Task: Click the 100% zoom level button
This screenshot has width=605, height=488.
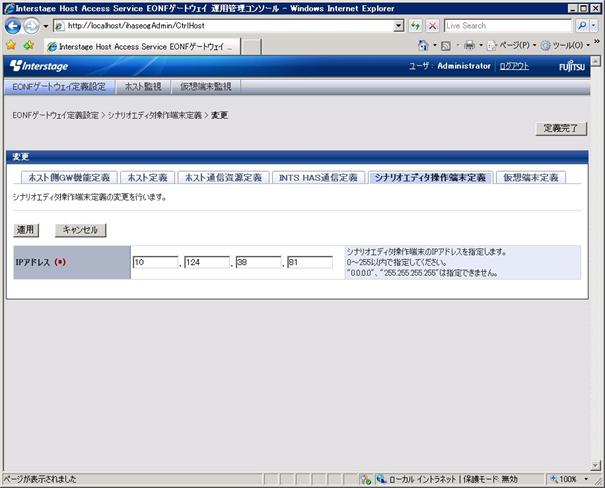Action: point(564,479)
